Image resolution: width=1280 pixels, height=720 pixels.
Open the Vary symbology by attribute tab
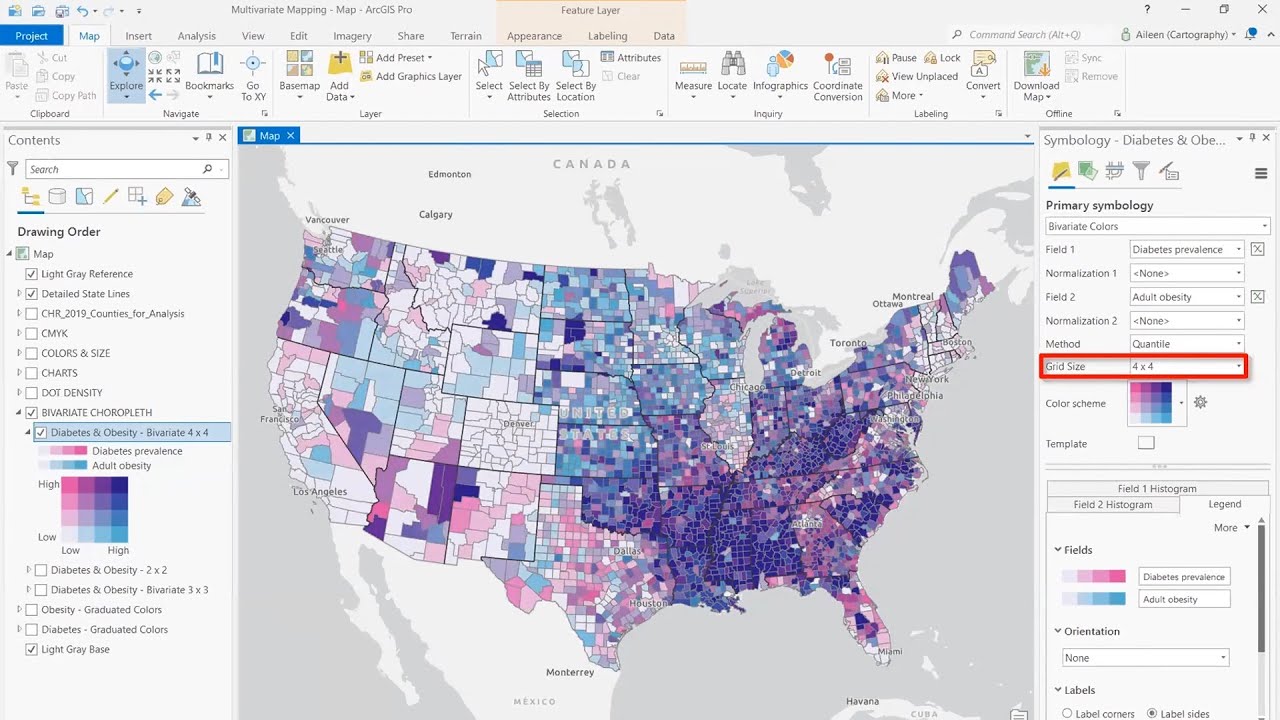tap(1088, 172)
